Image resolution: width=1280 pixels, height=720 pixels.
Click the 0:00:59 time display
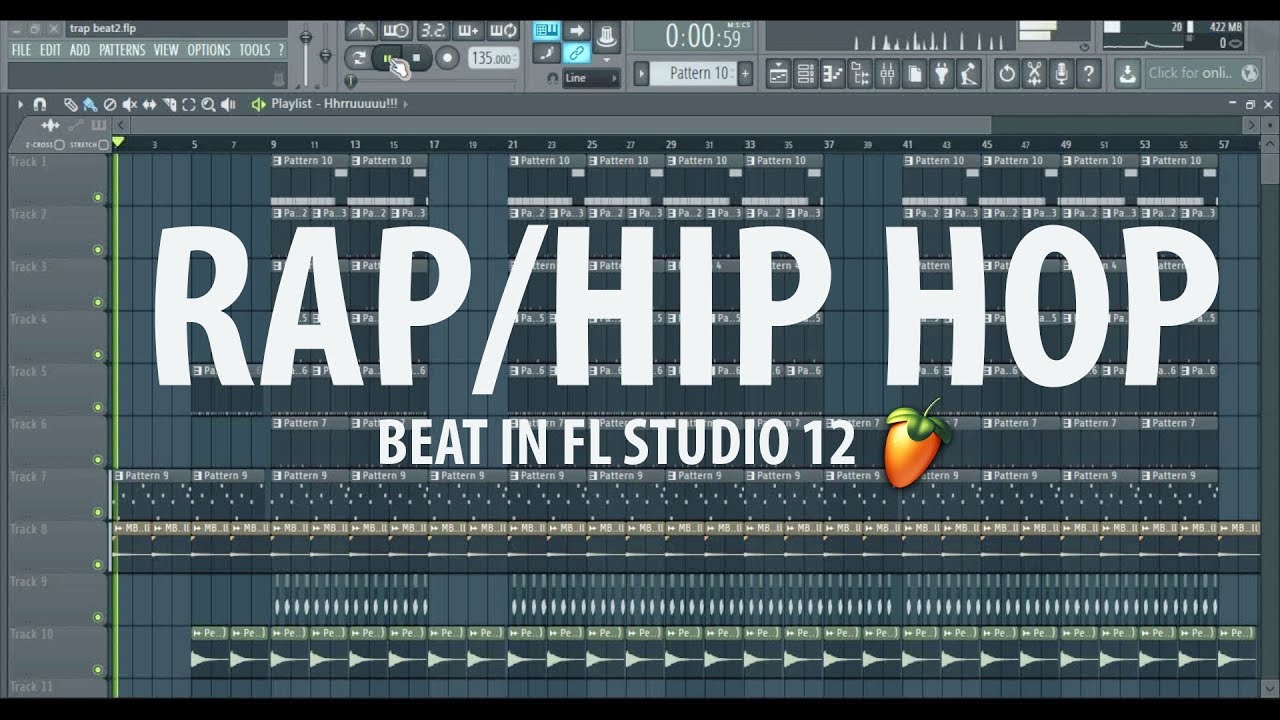coord(703,37)
